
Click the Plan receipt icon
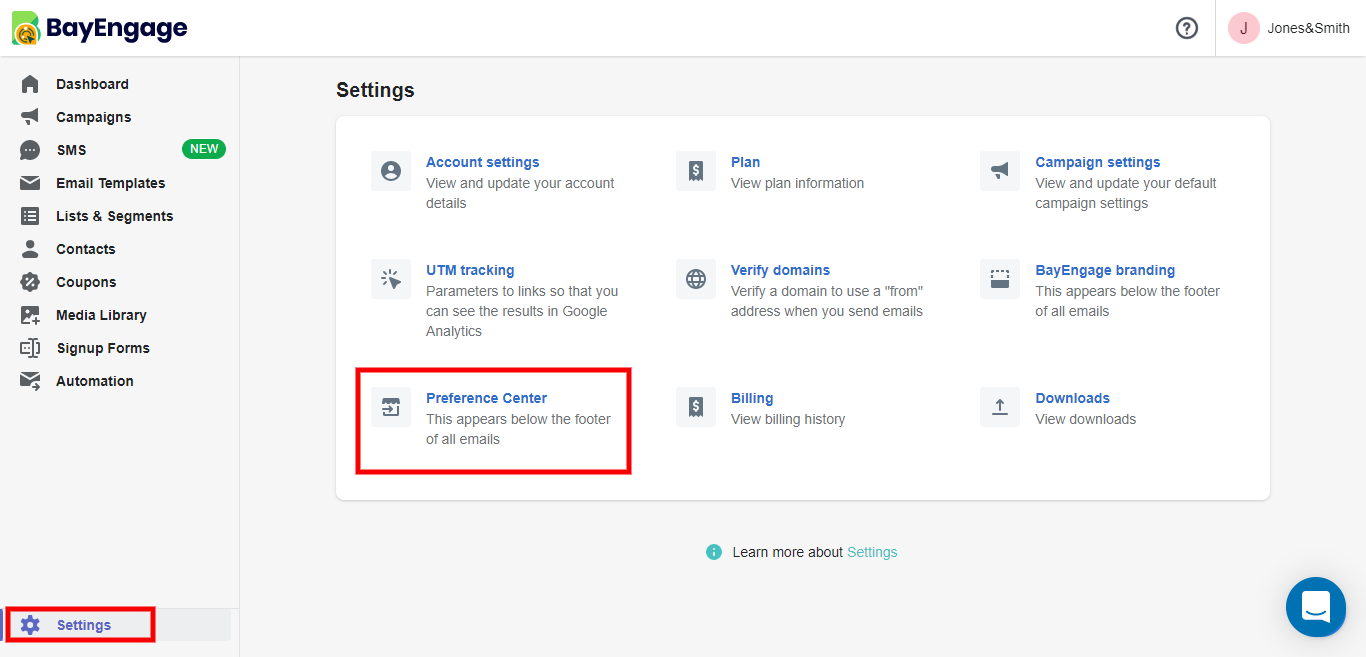point(696,171)
